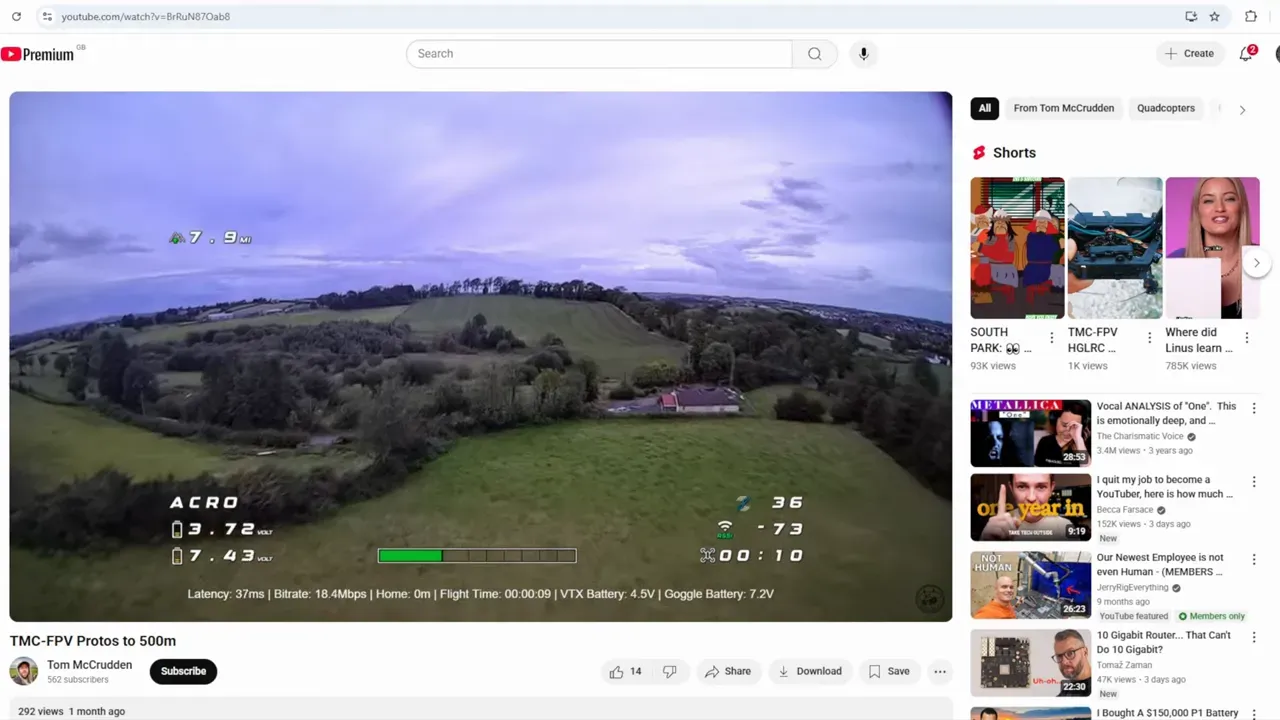Show next Shorts with arrow button
Screen dimensions: 1280x720
(x=1257, y=263)
